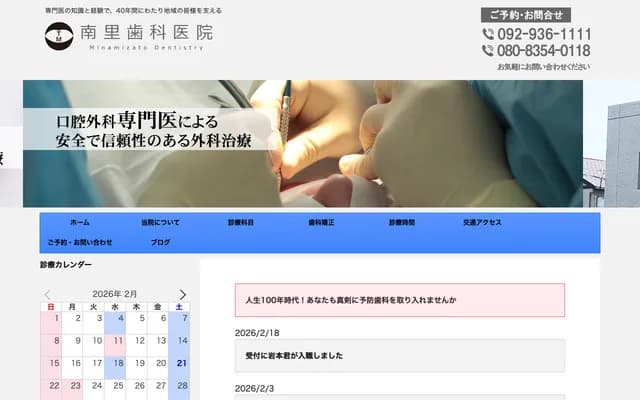The image size is (640, 400).
Task: Click phone icon beside 092-936-1111
Action: (488, 34)
